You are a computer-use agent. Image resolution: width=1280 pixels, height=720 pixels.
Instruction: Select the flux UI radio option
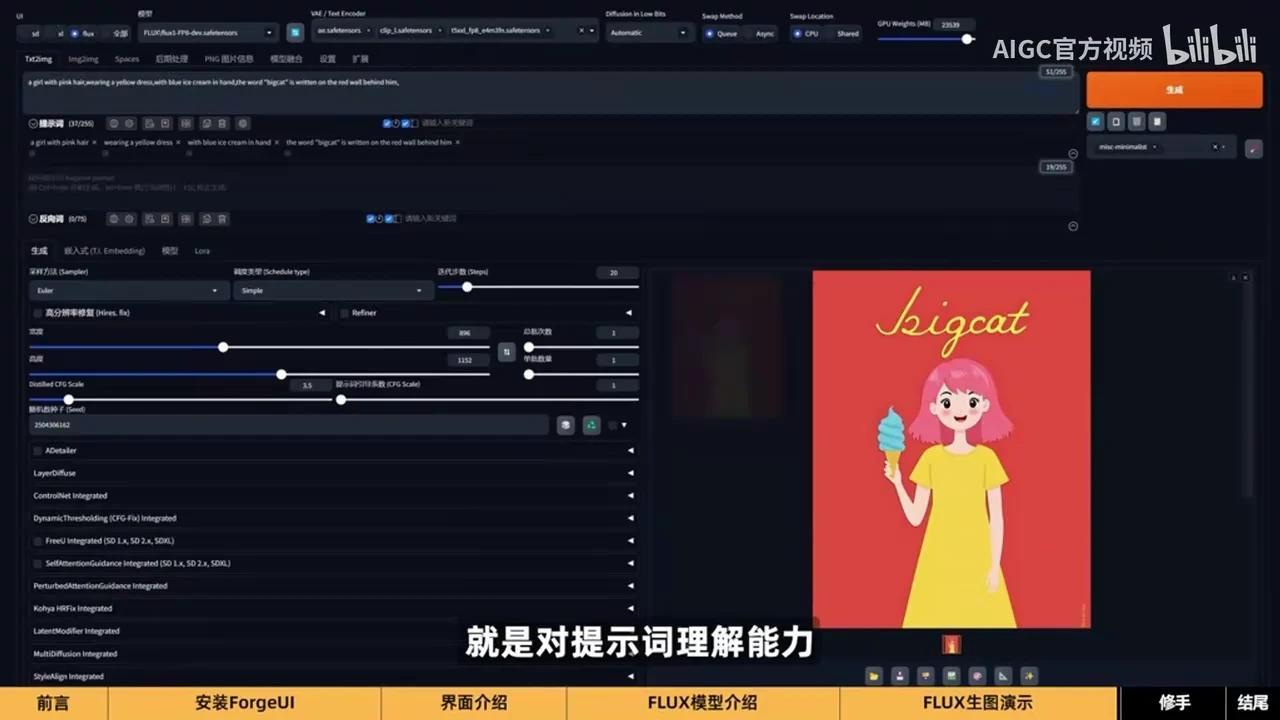tap(83, 33)
